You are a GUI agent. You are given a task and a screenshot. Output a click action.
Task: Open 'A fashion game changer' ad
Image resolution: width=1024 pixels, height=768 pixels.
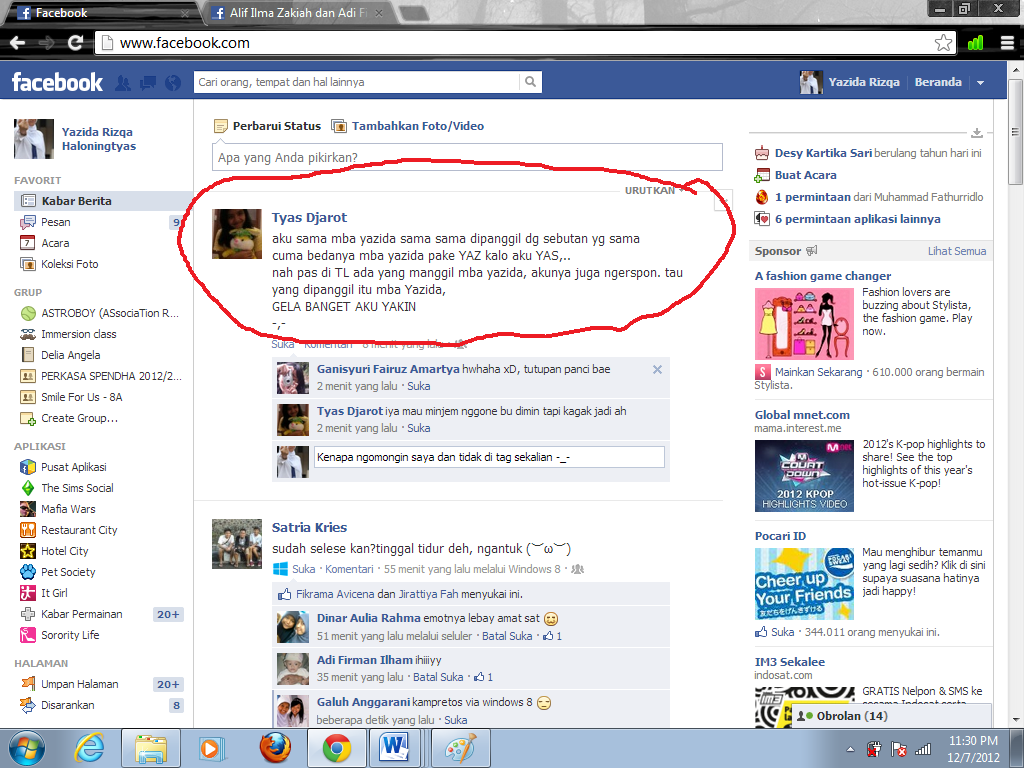pyautogui.click(x=823, y=276)
